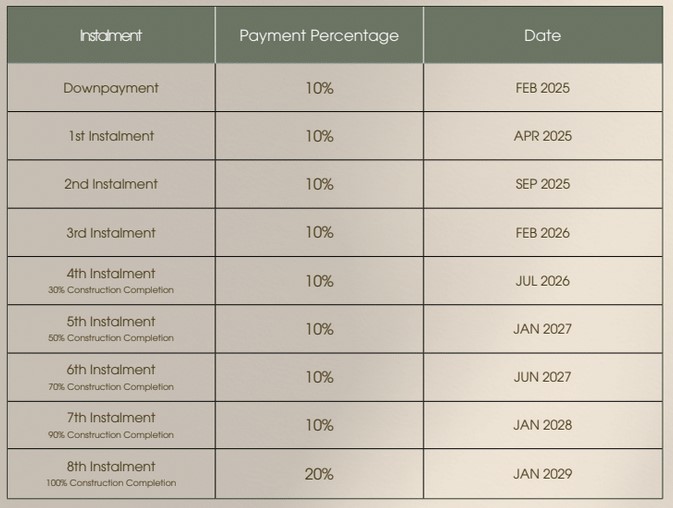Click the 70% Construction Completion subtitle
673x508 pixels.
[111, 387]
